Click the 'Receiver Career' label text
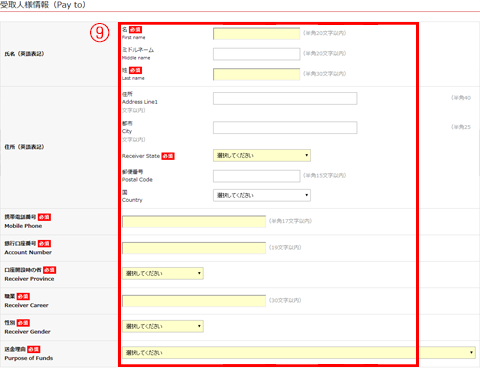 point(26,305)
